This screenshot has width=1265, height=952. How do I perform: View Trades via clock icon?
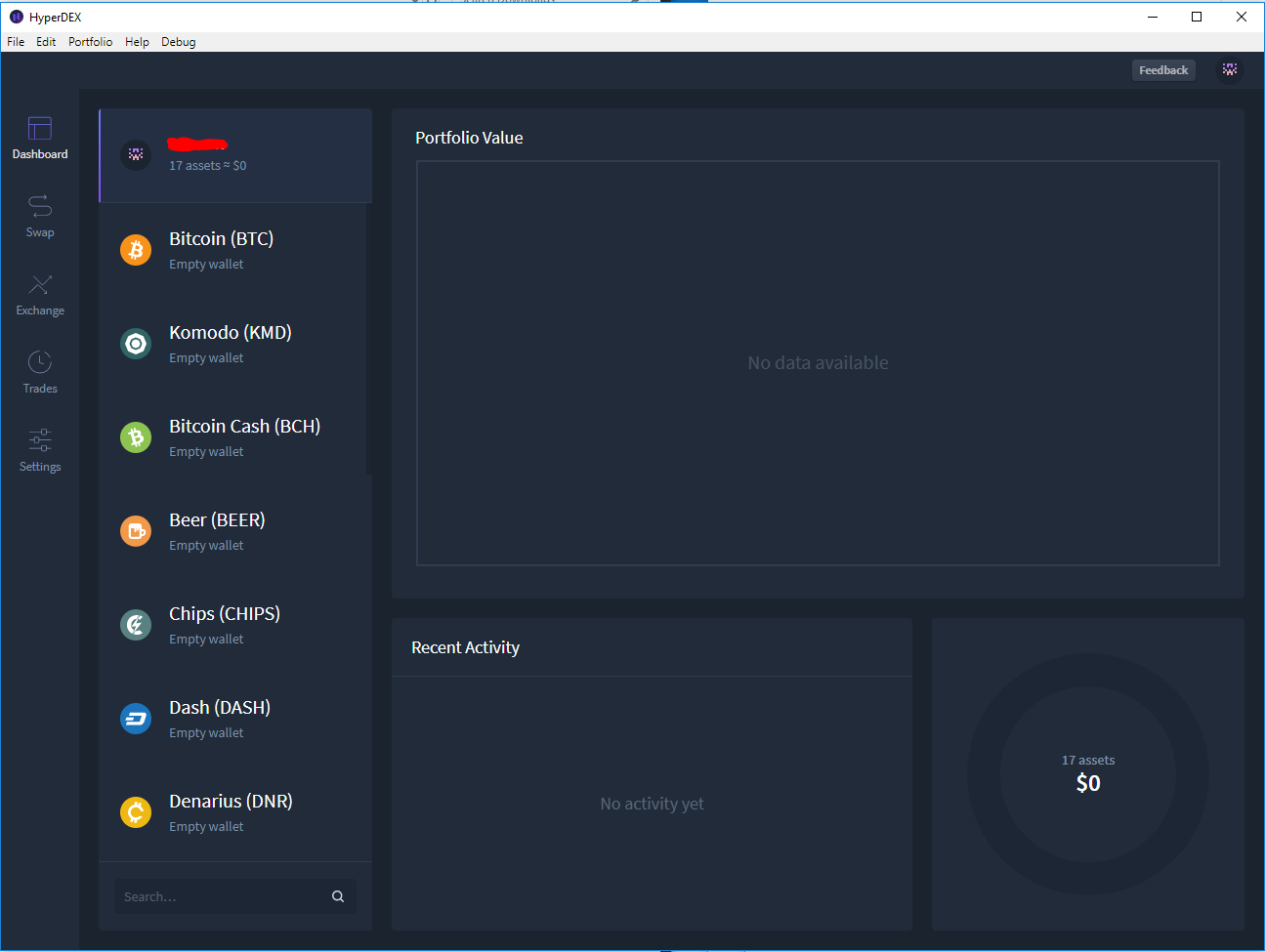[x=40, y=362]
